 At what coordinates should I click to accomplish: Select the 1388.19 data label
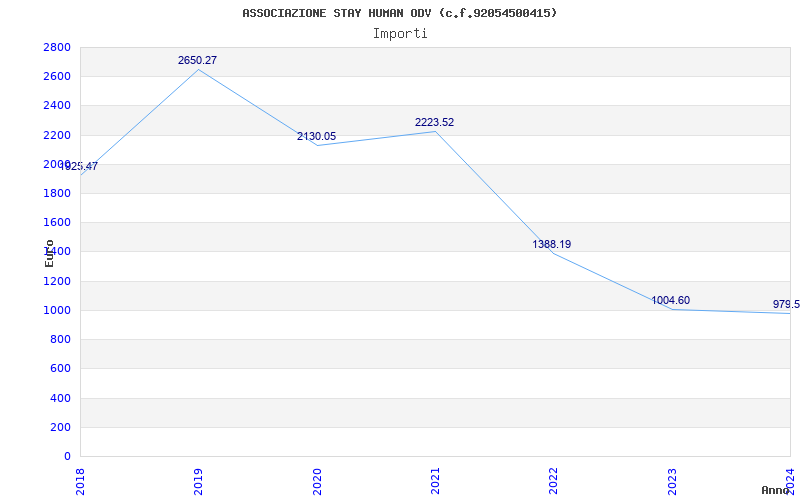[x=552, y=244]
